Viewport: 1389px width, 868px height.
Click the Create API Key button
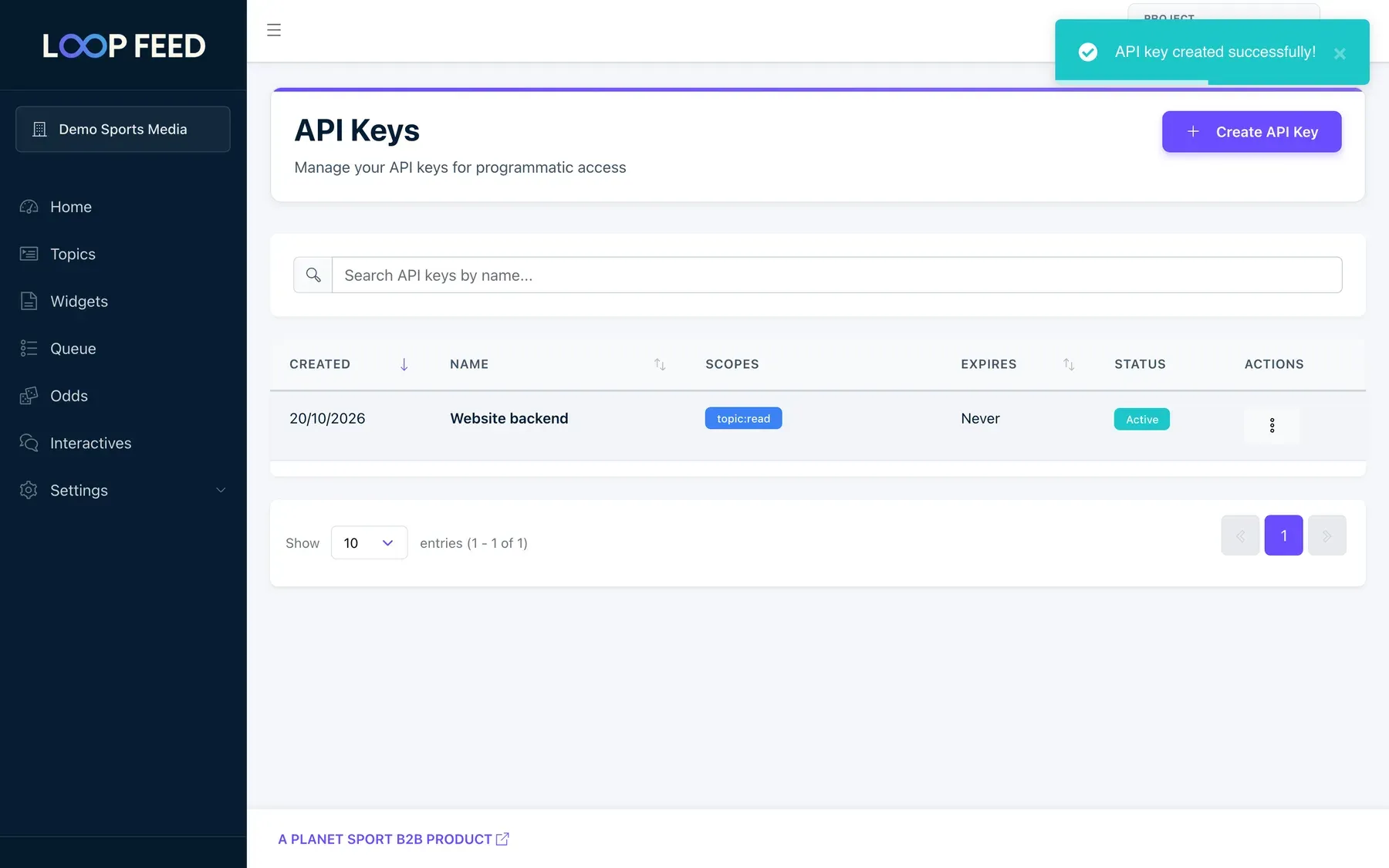[1252, 132]
